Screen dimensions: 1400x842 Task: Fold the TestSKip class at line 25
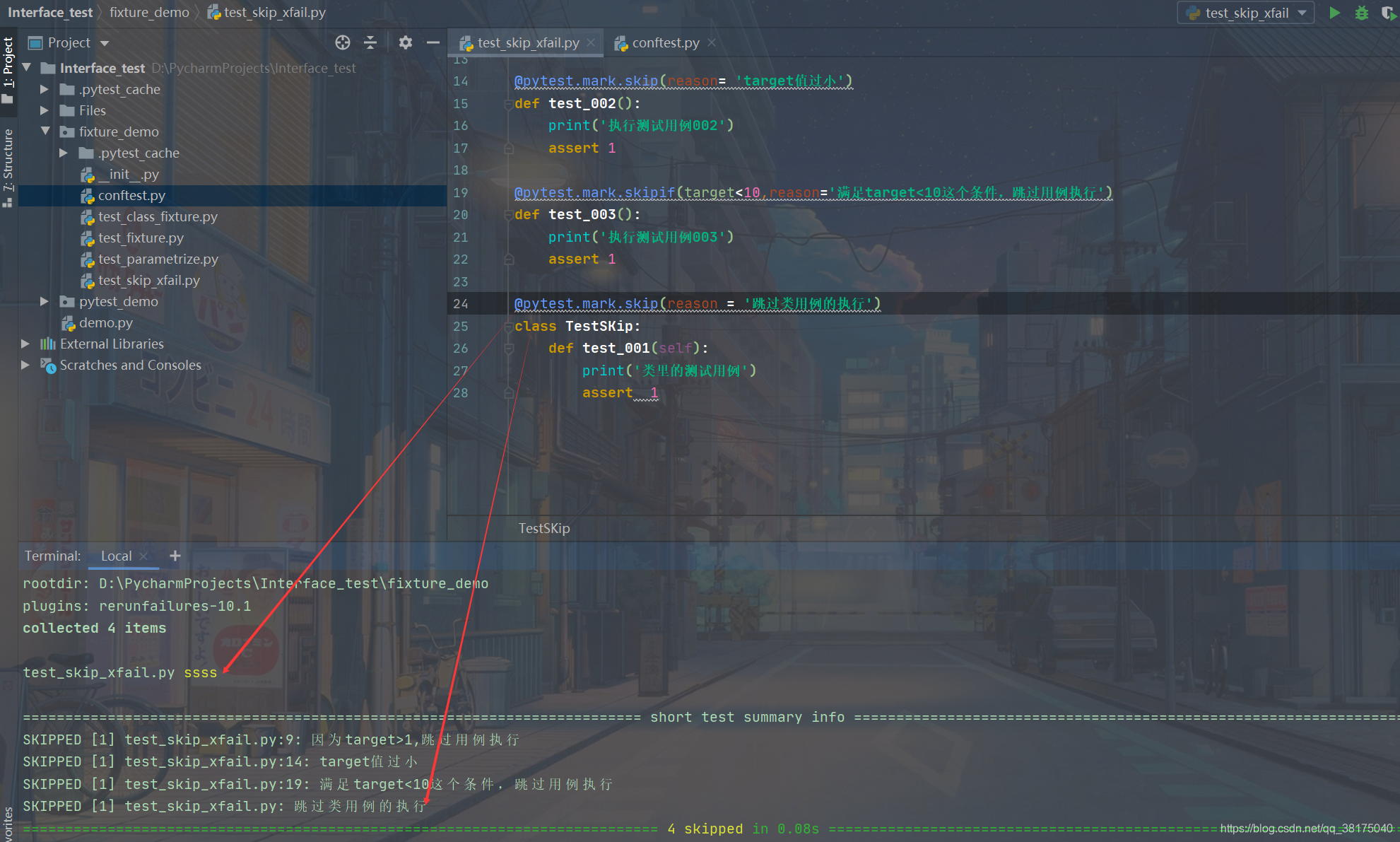click(x=508, y=327)
